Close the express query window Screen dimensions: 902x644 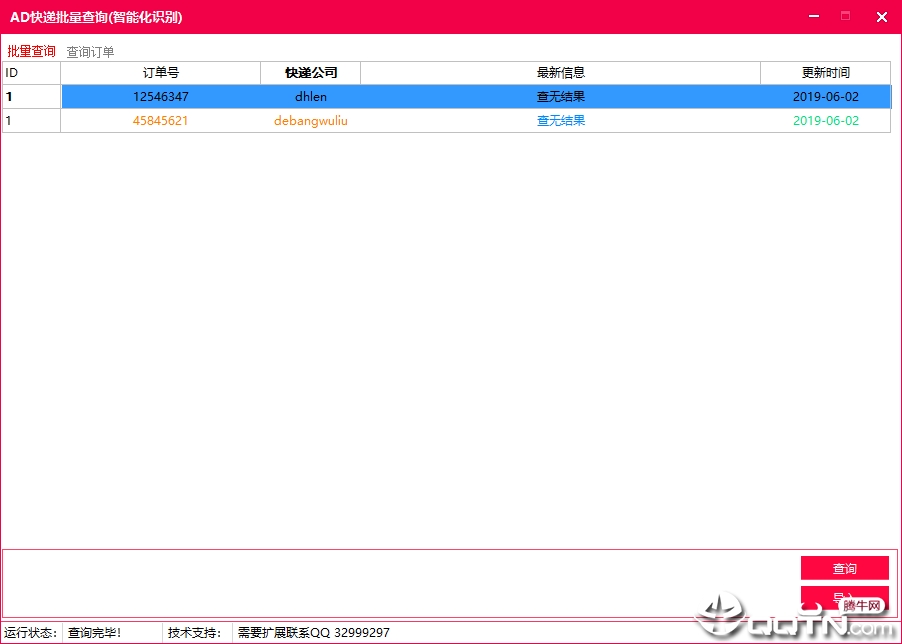(x=881, y=17)
